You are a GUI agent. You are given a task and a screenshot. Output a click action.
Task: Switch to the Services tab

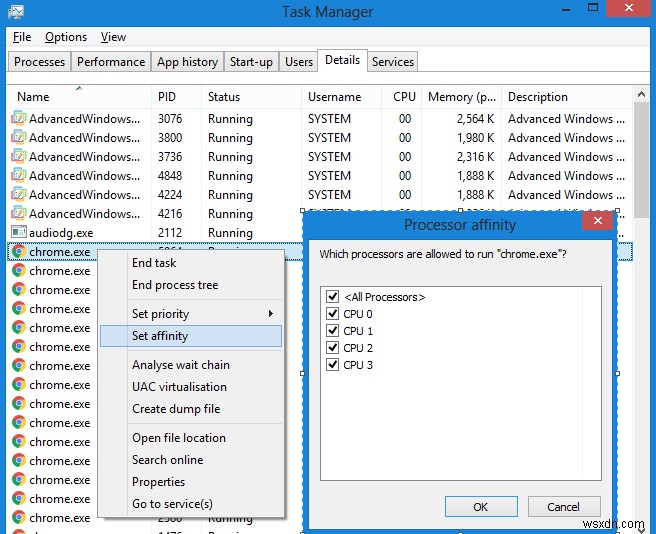392,62
